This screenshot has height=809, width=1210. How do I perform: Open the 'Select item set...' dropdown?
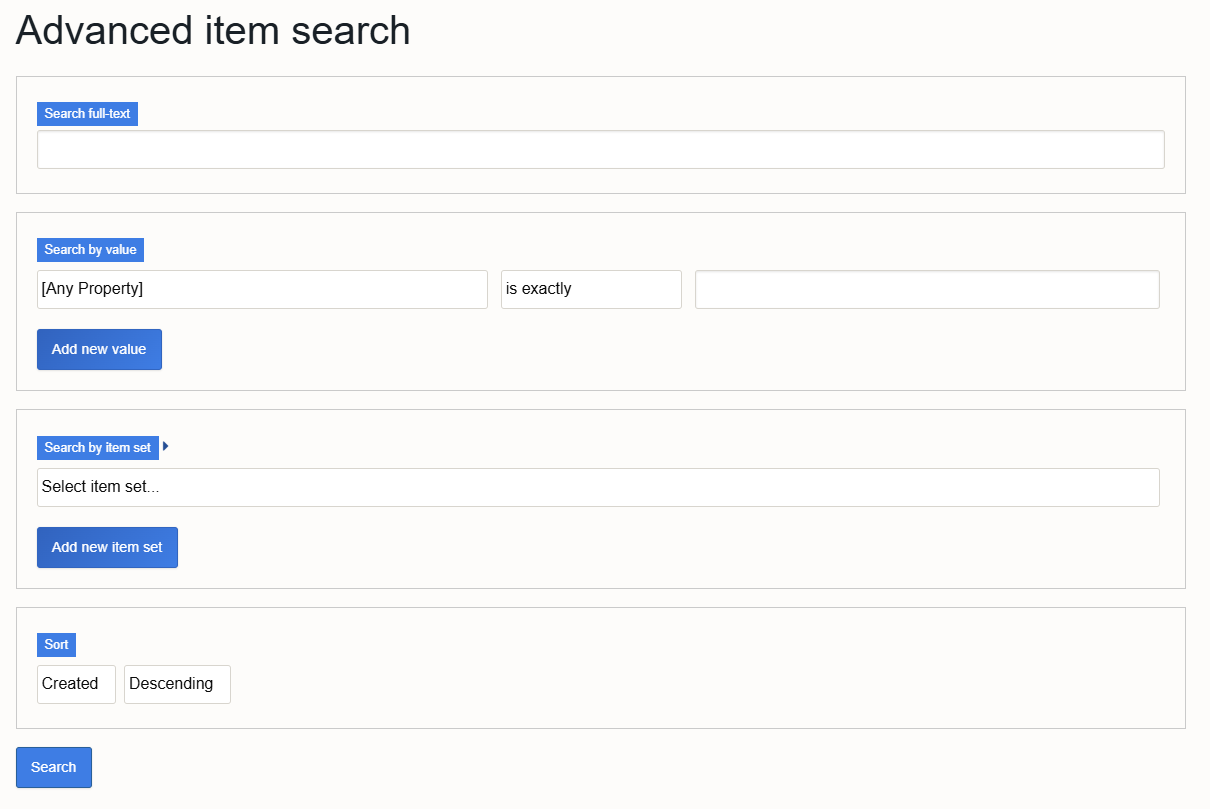(x=598, y=487)
